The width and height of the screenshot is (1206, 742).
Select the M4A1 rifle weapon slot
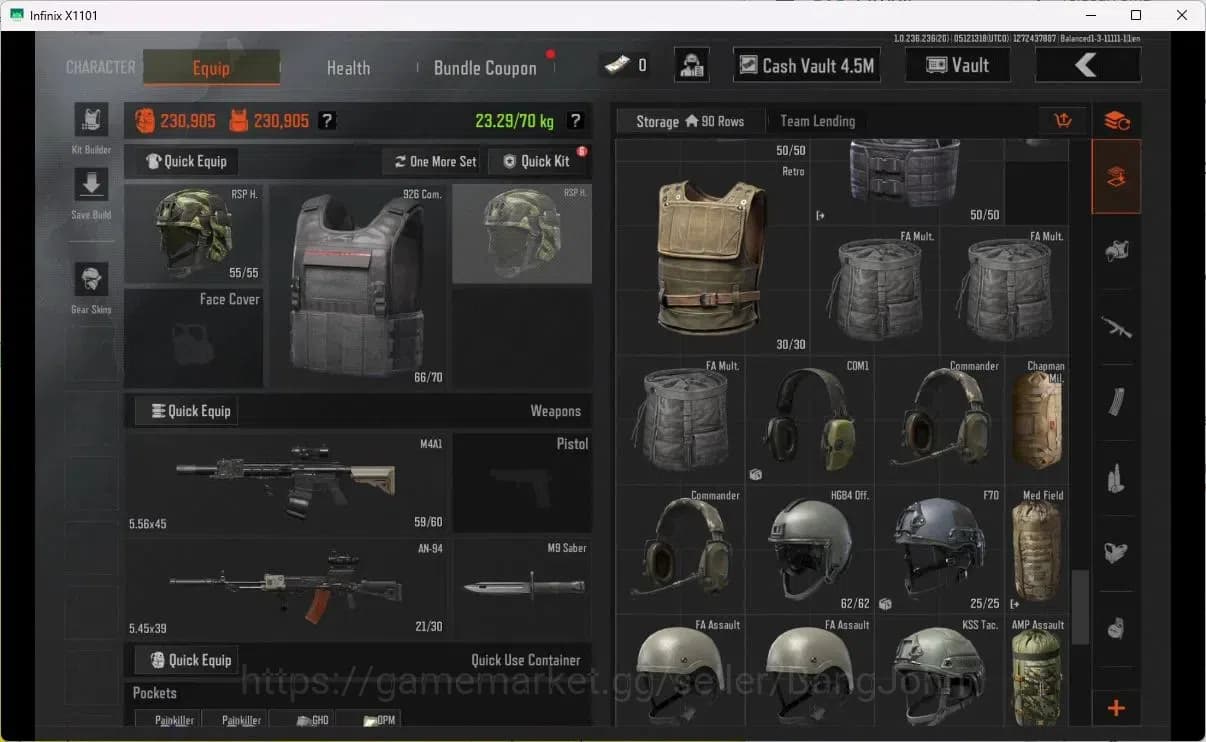[286, 482]
